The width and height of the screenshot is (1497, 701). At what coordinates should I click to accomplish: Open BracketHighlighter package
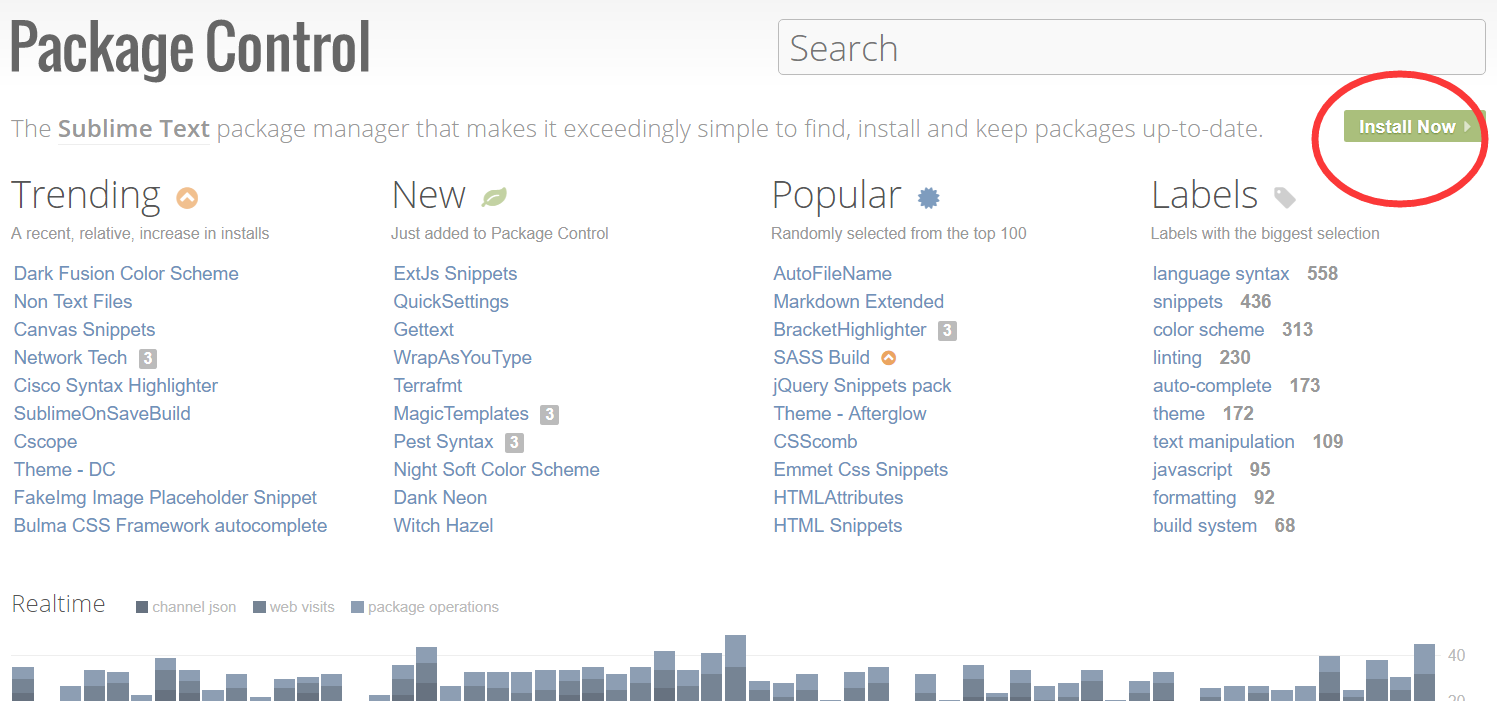coord(850,330)
